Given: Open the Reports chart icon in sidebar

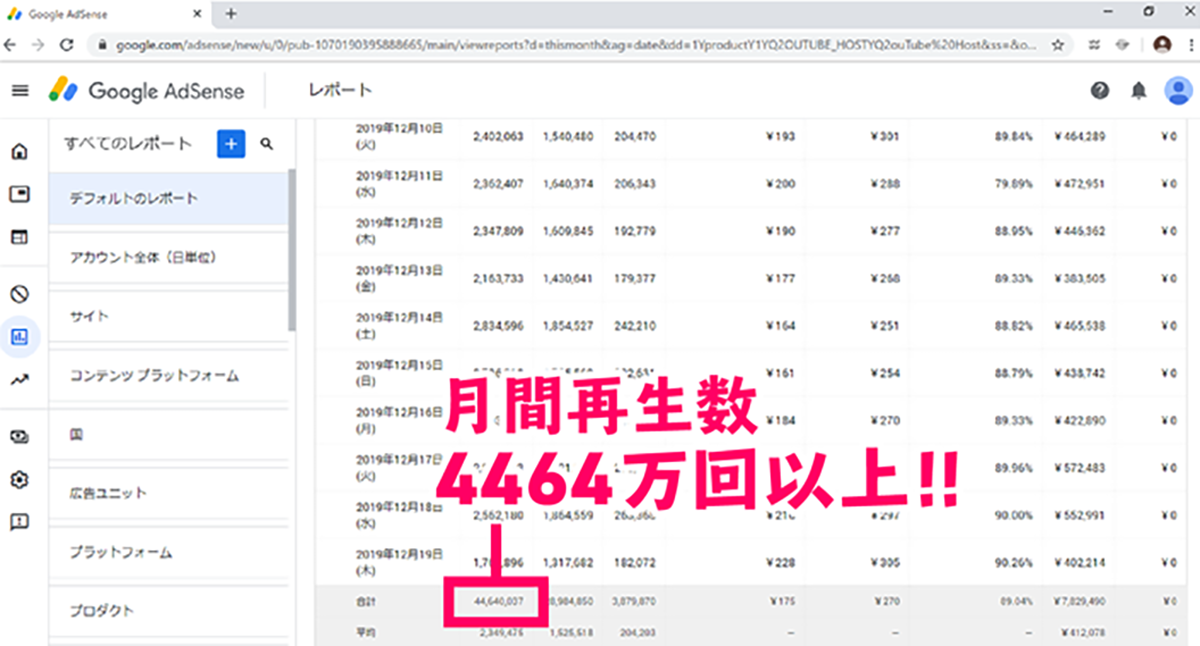Looking at the screenshot, I should 19,337.
